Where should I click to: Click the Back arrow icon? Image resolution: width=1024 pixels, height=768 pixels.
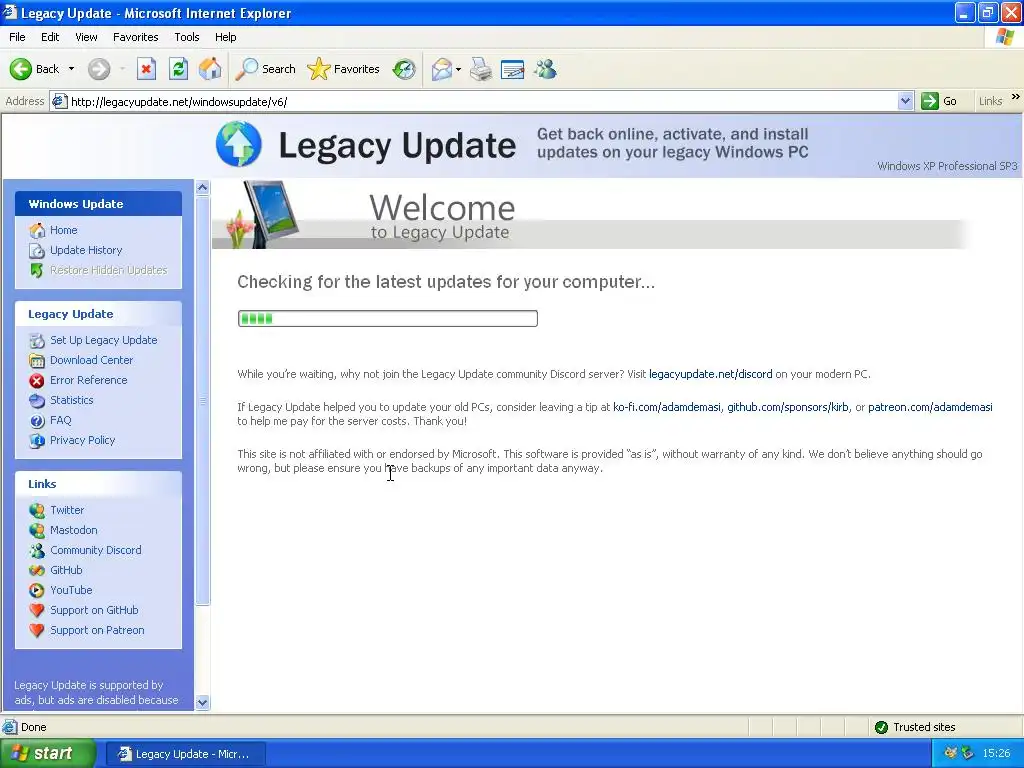tap(21, 69)
